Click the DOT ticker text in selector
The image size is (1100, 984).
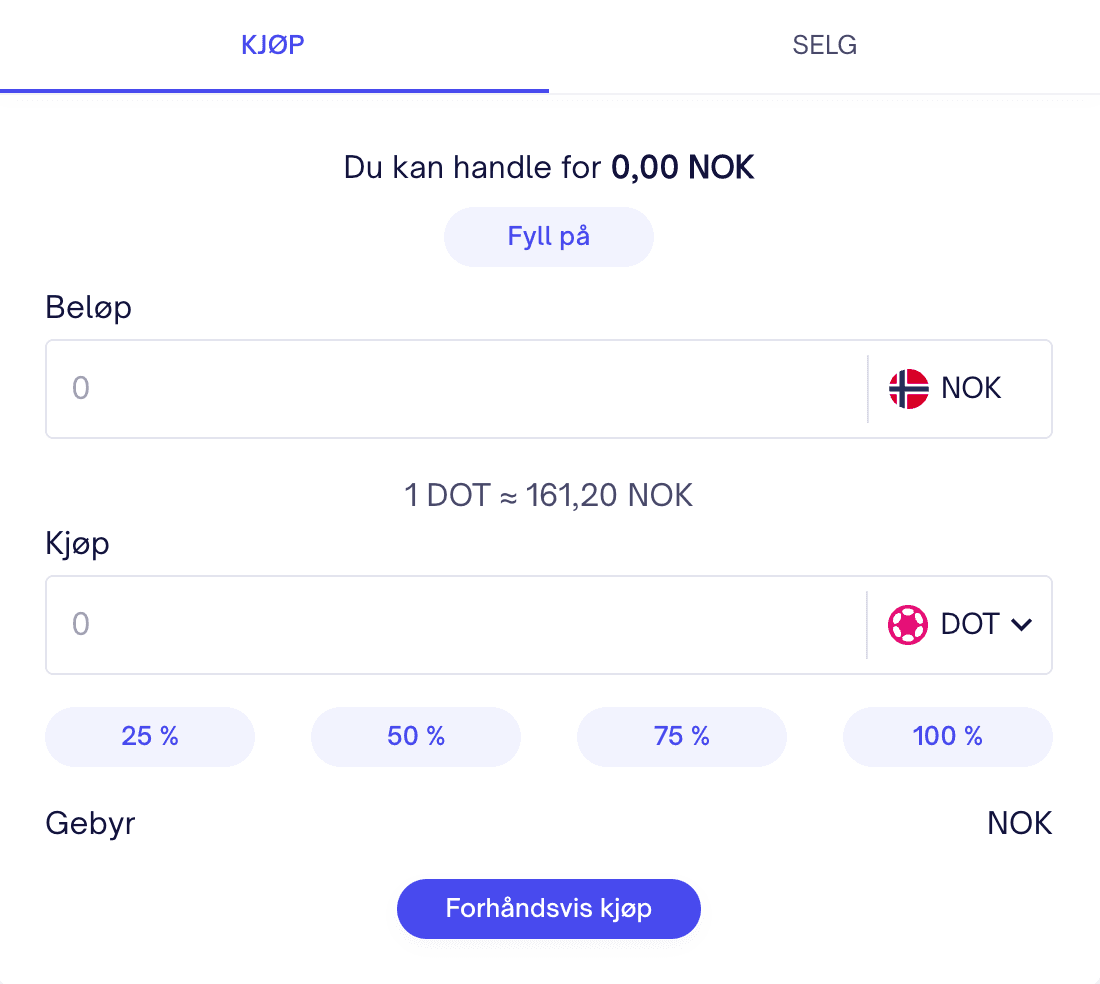[x=970, y=625]
